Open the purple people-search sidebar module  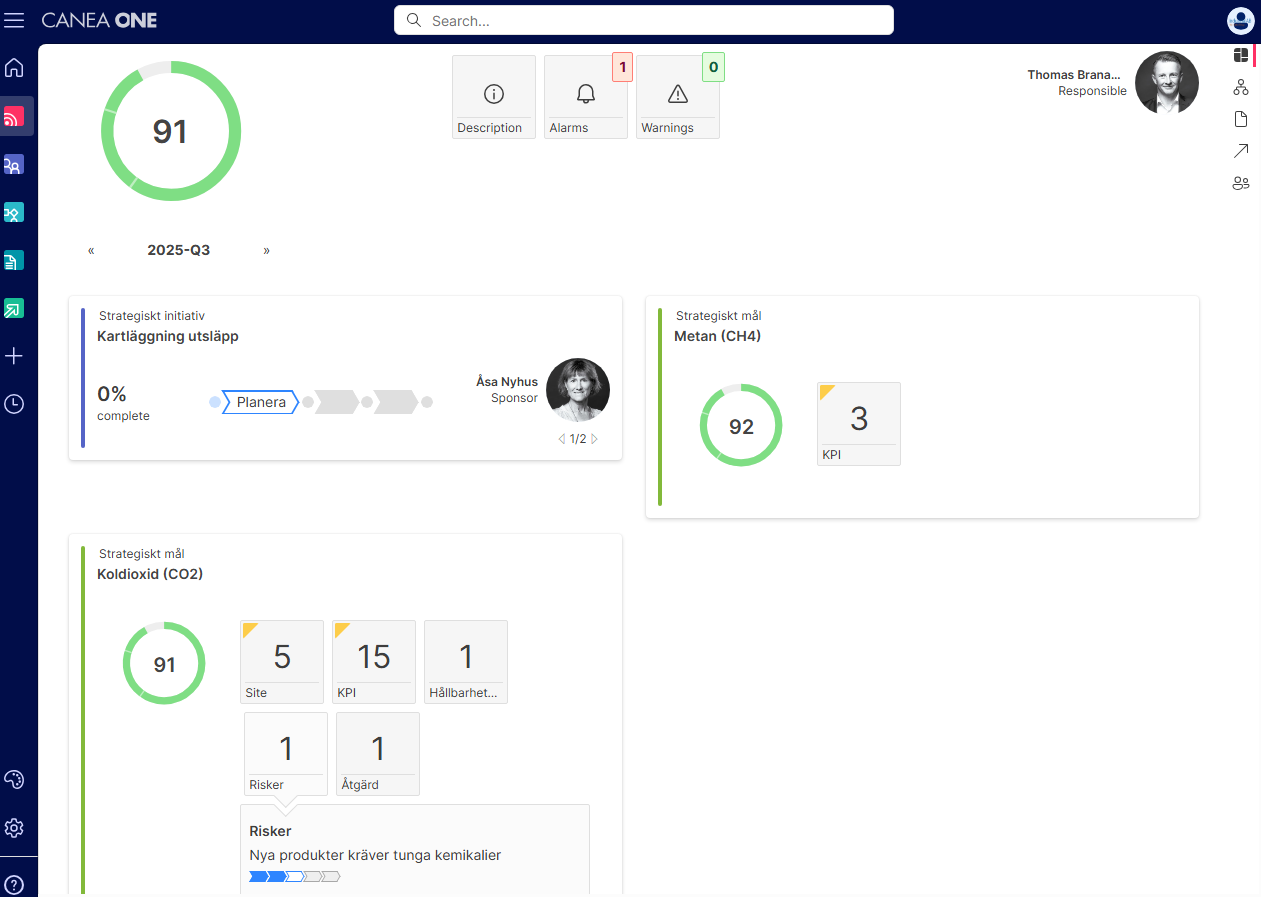coord(14,164)
